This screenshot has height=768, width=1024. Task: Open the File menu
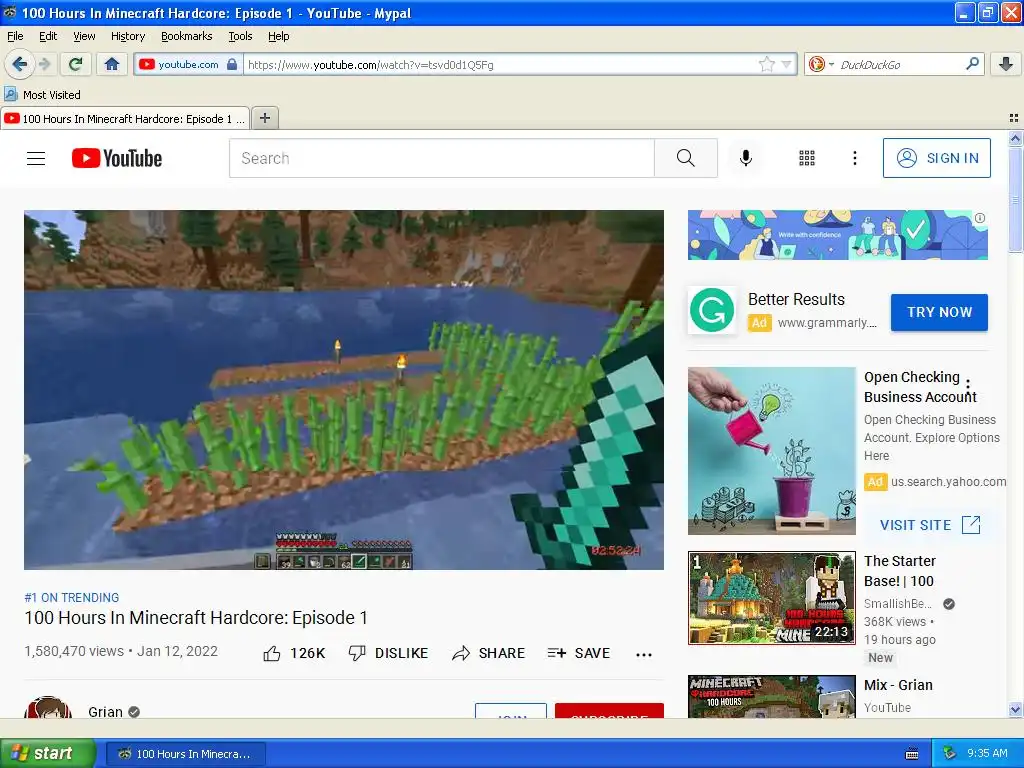point(15,36)
